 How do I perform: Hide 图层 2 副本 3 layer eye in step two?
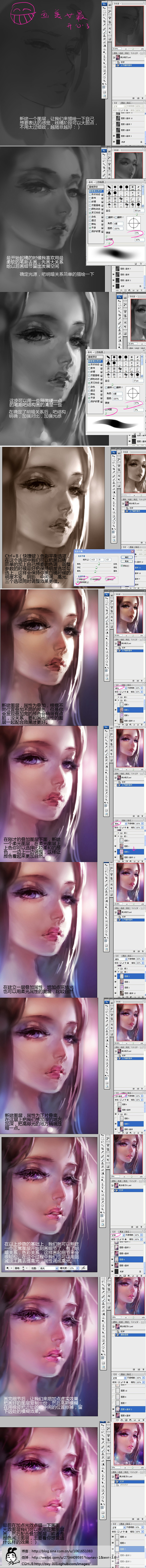[114, 281]
